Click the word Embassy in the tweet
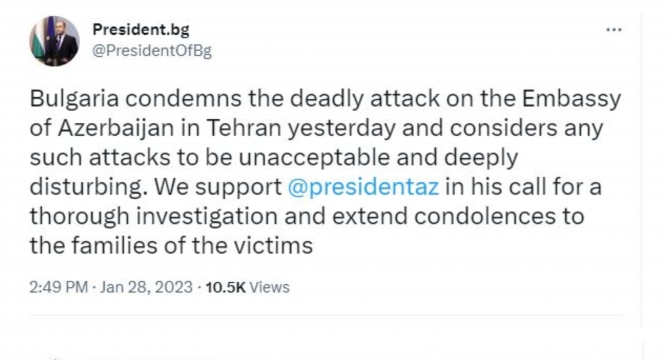The width and height of the screenshot is (669, 360). coord(571,99)
